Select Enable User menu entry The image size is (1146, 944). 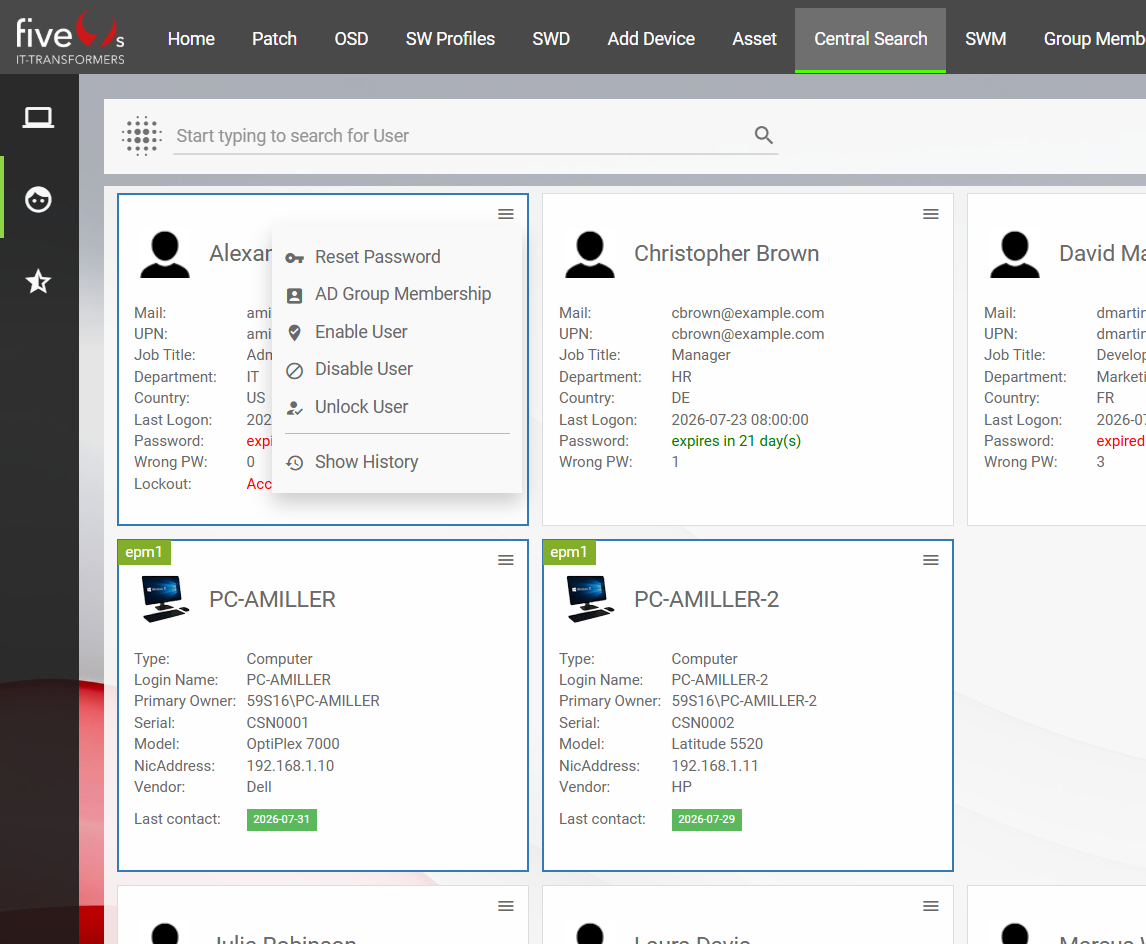[x=397, y=332]
